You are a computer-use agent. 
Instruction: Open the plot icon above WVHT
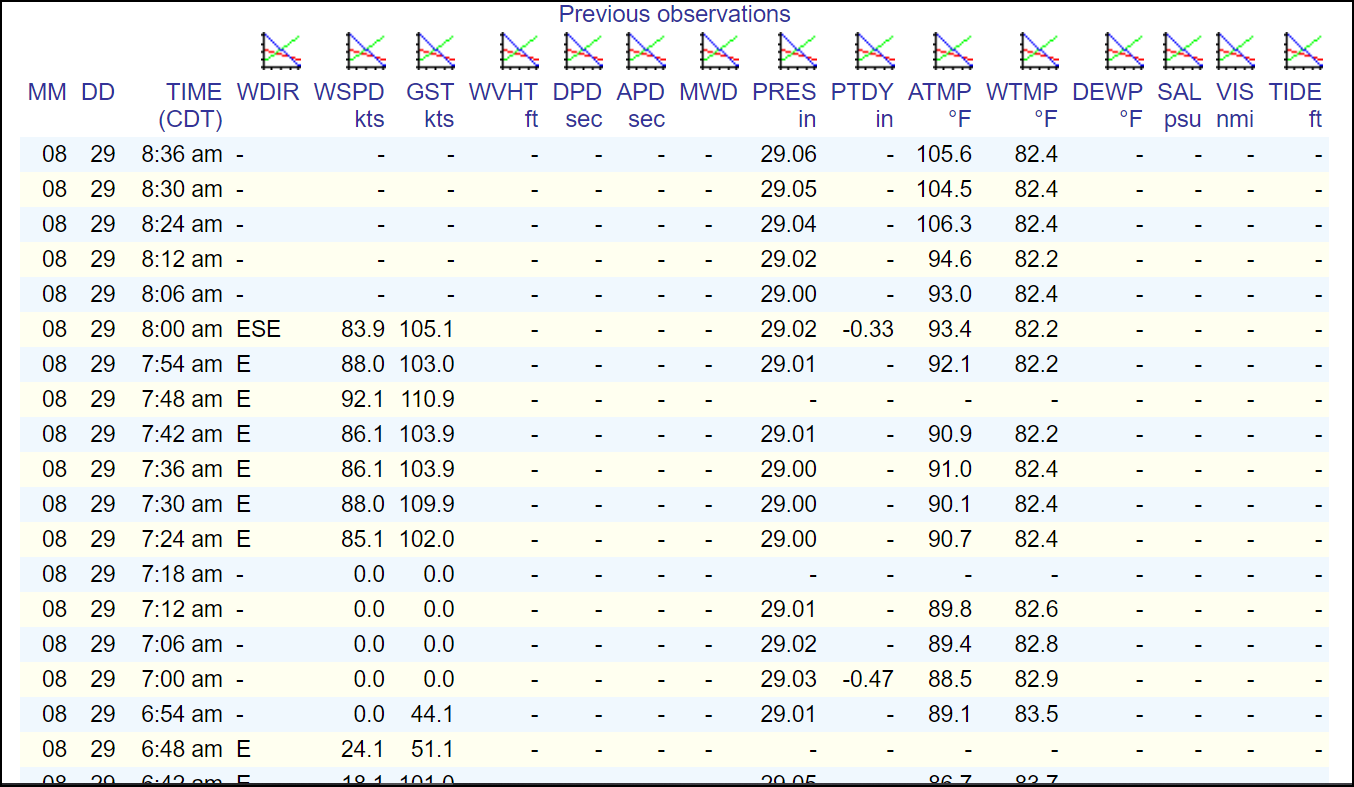click(x=520, y=50)
